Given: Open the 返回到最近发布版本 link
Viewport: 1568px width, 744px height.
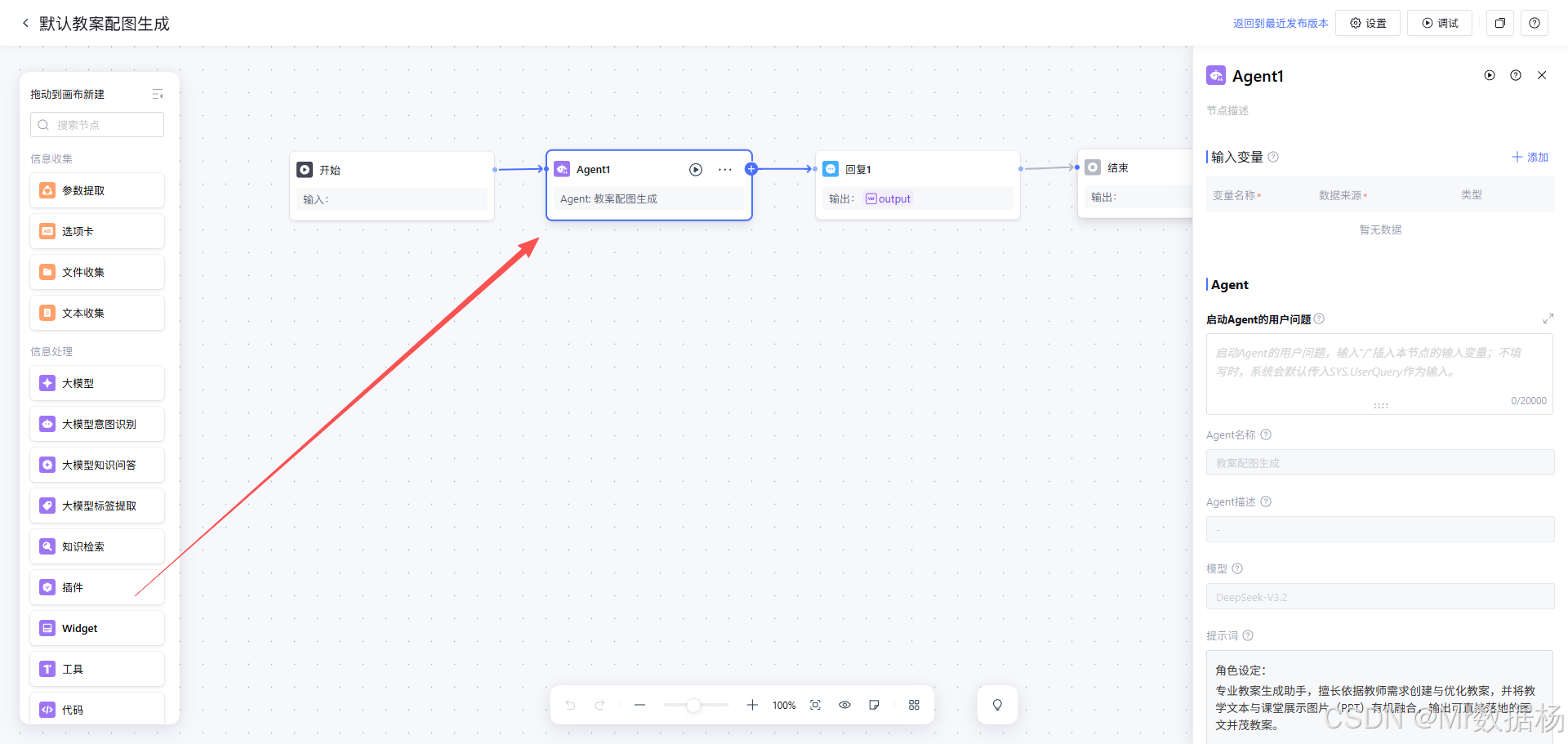Looking at the screenshot, I should (1281, 23).
